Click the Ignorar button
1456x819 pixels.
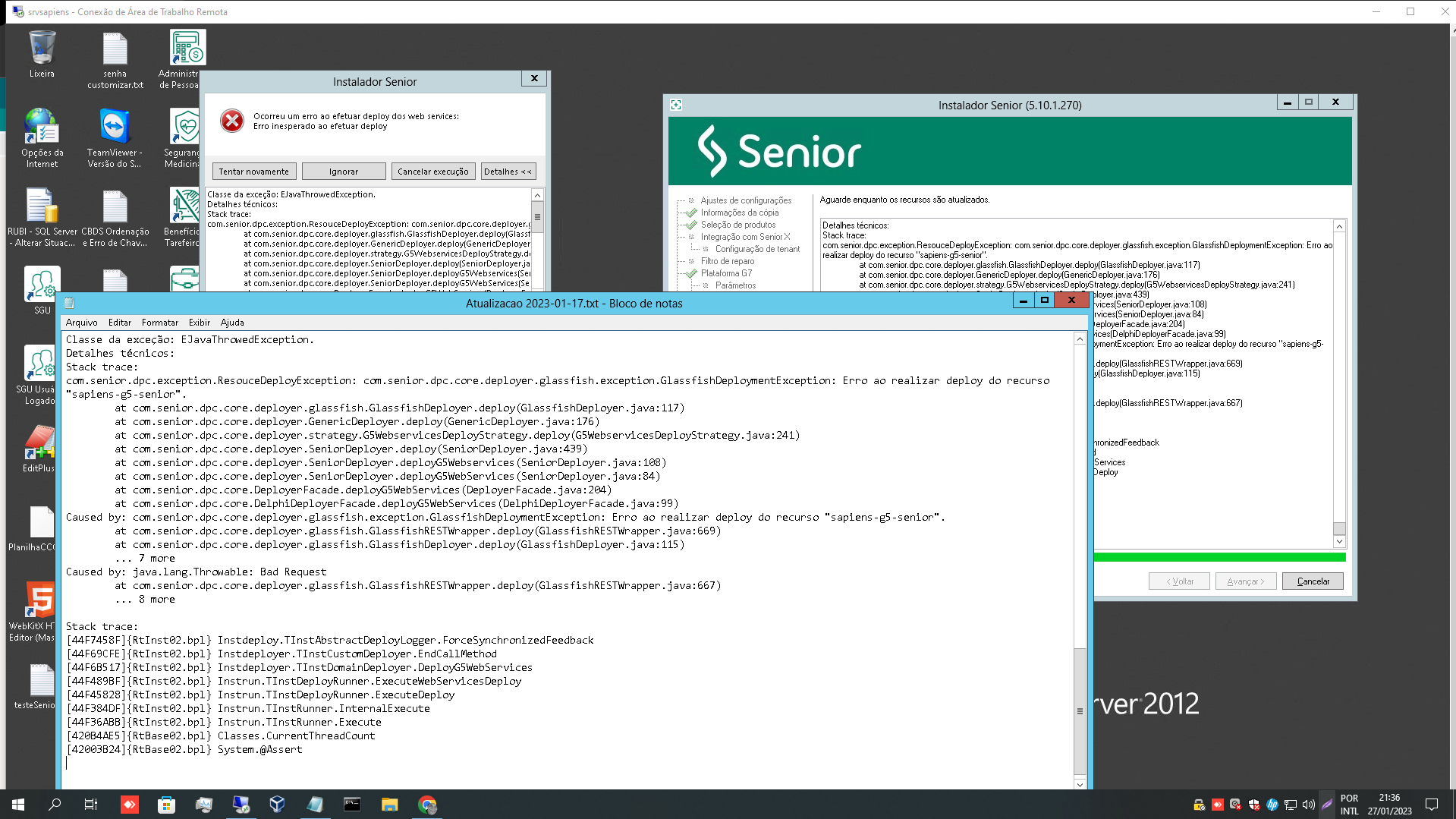[x=344, y=172]
